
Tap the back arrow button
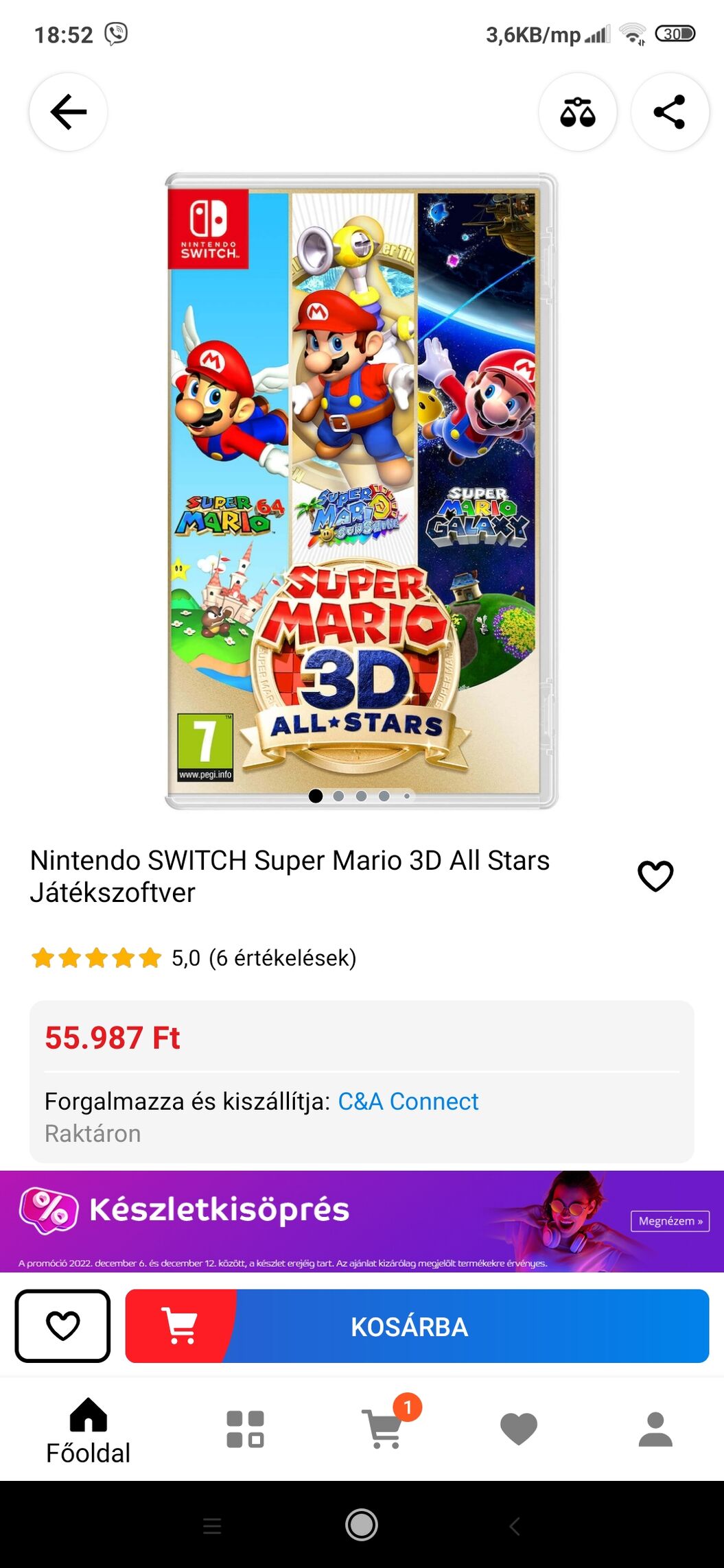[x=68, y=112]
